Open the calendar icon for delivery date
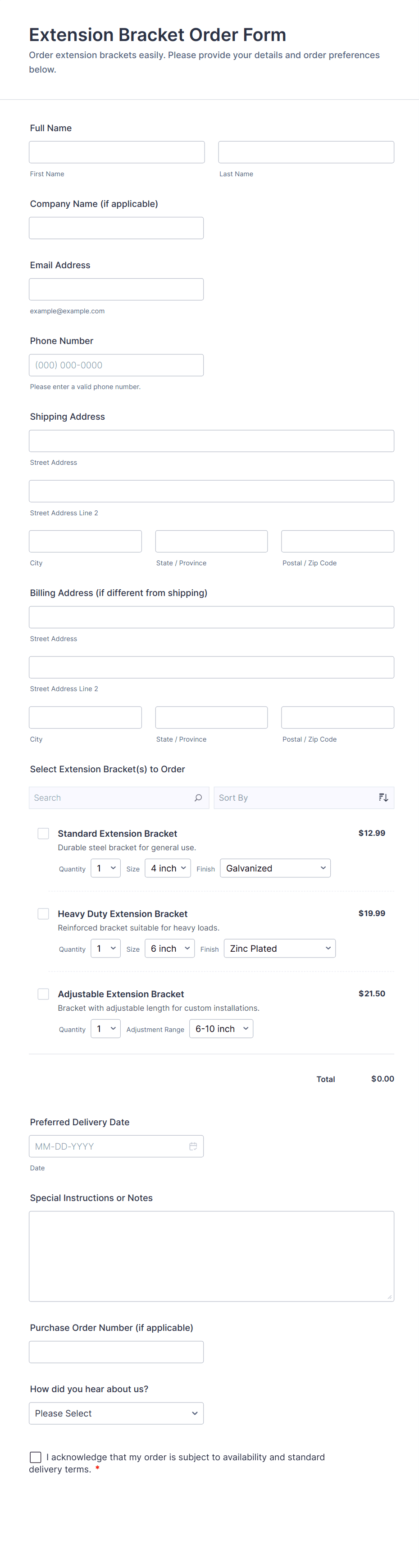419x1568 pixels. point(193,1146)
